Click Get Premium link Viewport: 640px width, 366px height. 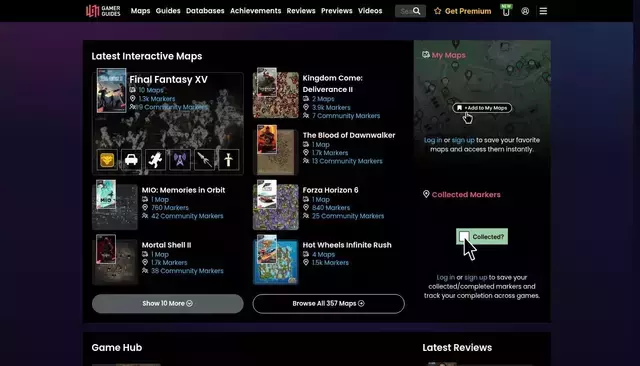click(468, 11)
